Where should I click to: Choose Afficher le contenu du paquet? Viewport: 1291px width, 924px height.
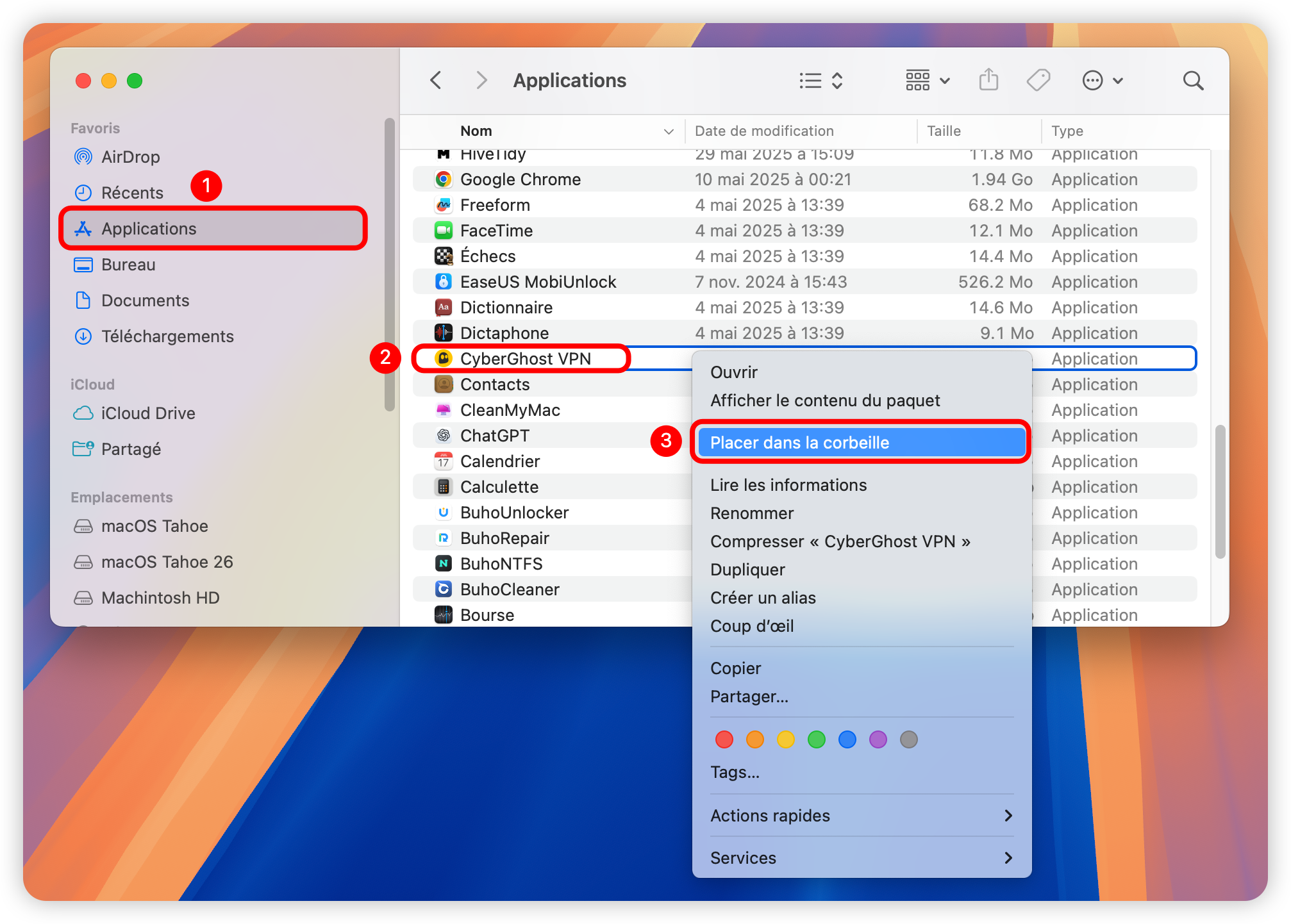862,400
